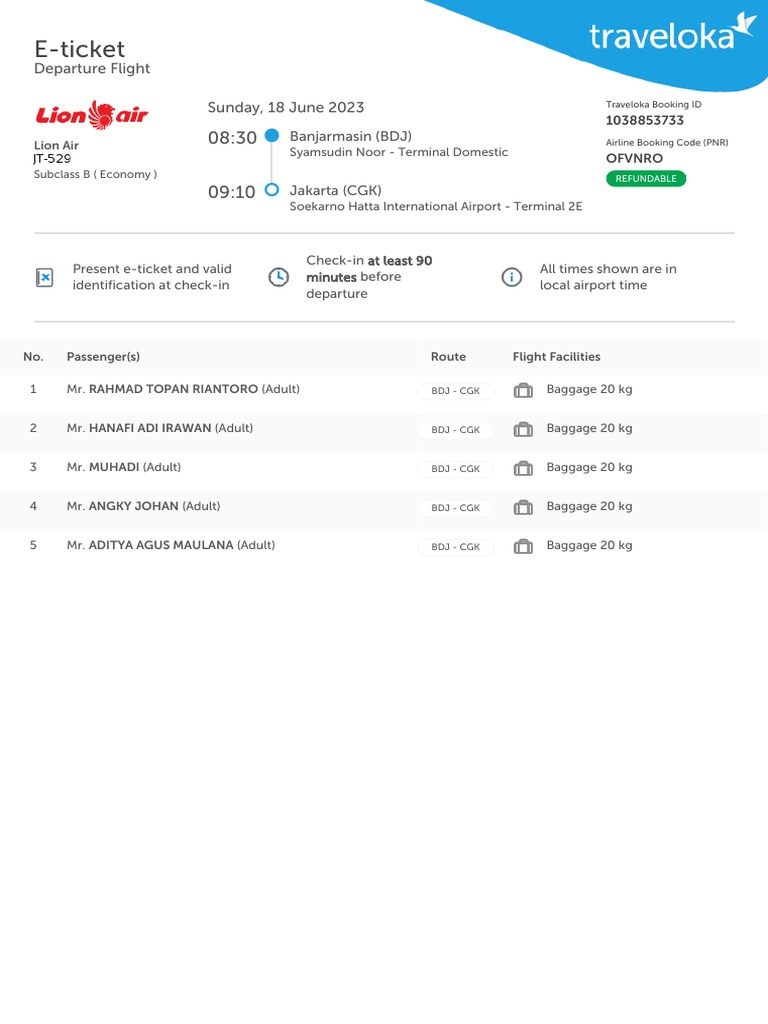Image resolution: width=768 pixels, height=1024 pixels.
Task: Click the Lion Air logo
Action: pyautogui.click(x=91, y=115)
